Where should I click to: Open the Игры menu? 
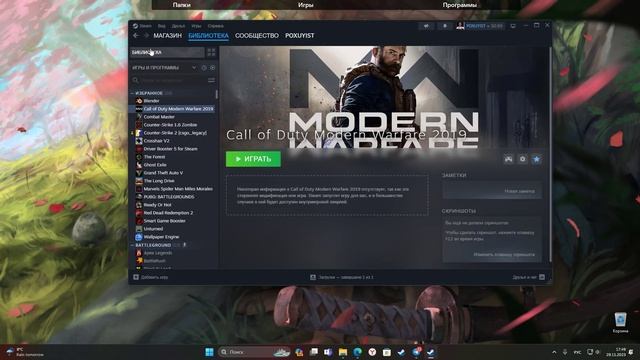[196, 26]
